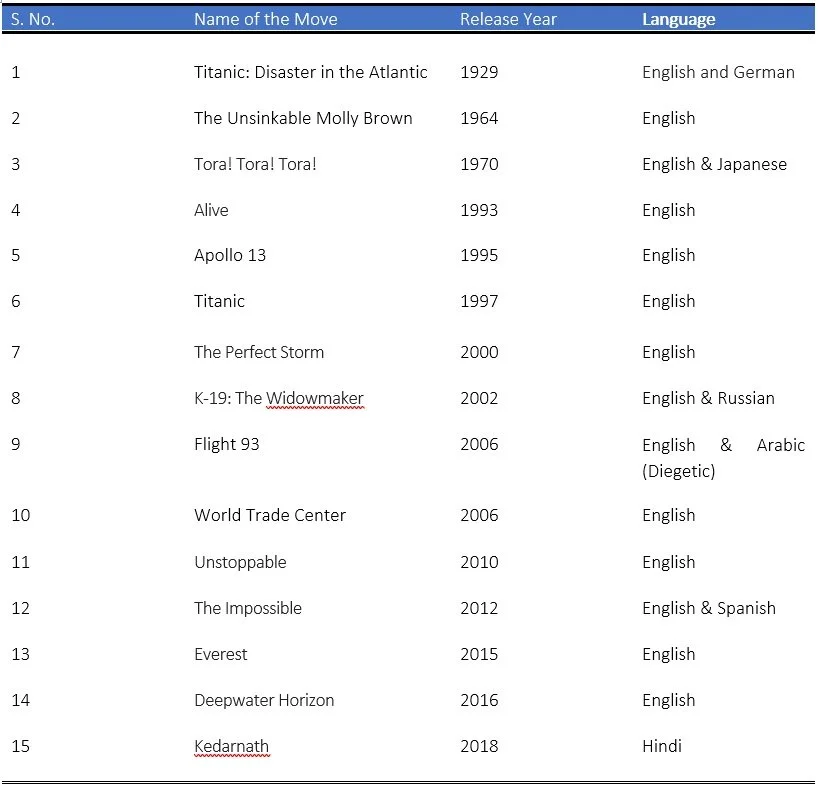Click the 'S. No.' column header
Image resolution: width=818 pixels, height=788 pixels.
pyautogui.click(x=32, y=19)
